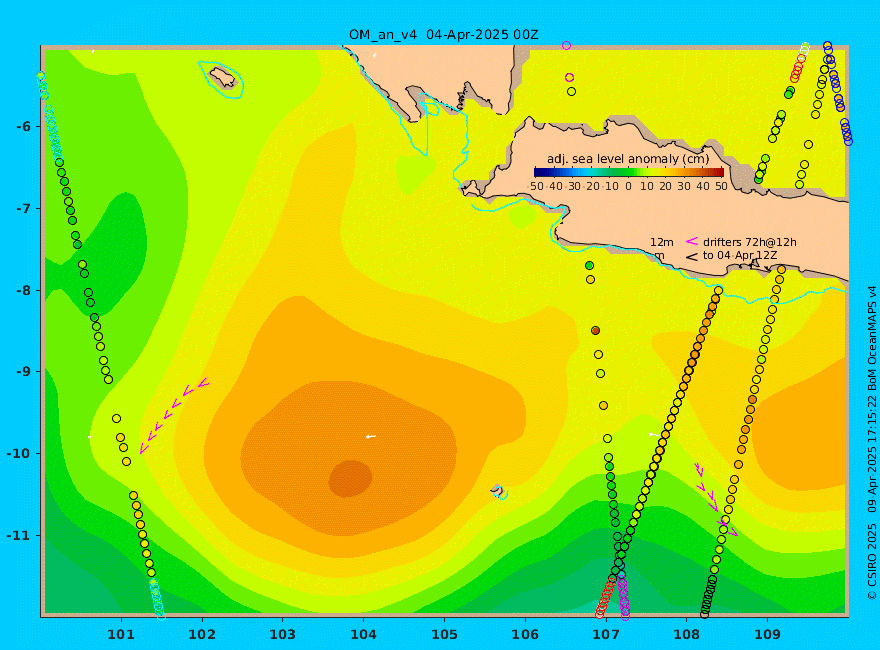Screen dimensions: 880x650
Task: Click the map title OM_an_v4 04-Apr-2025 00Z
Action: coord(443,35)
